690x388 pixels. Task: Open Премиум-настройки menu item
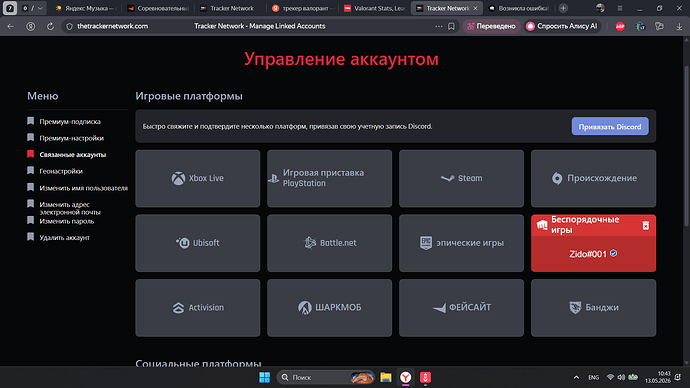point(72,138)
